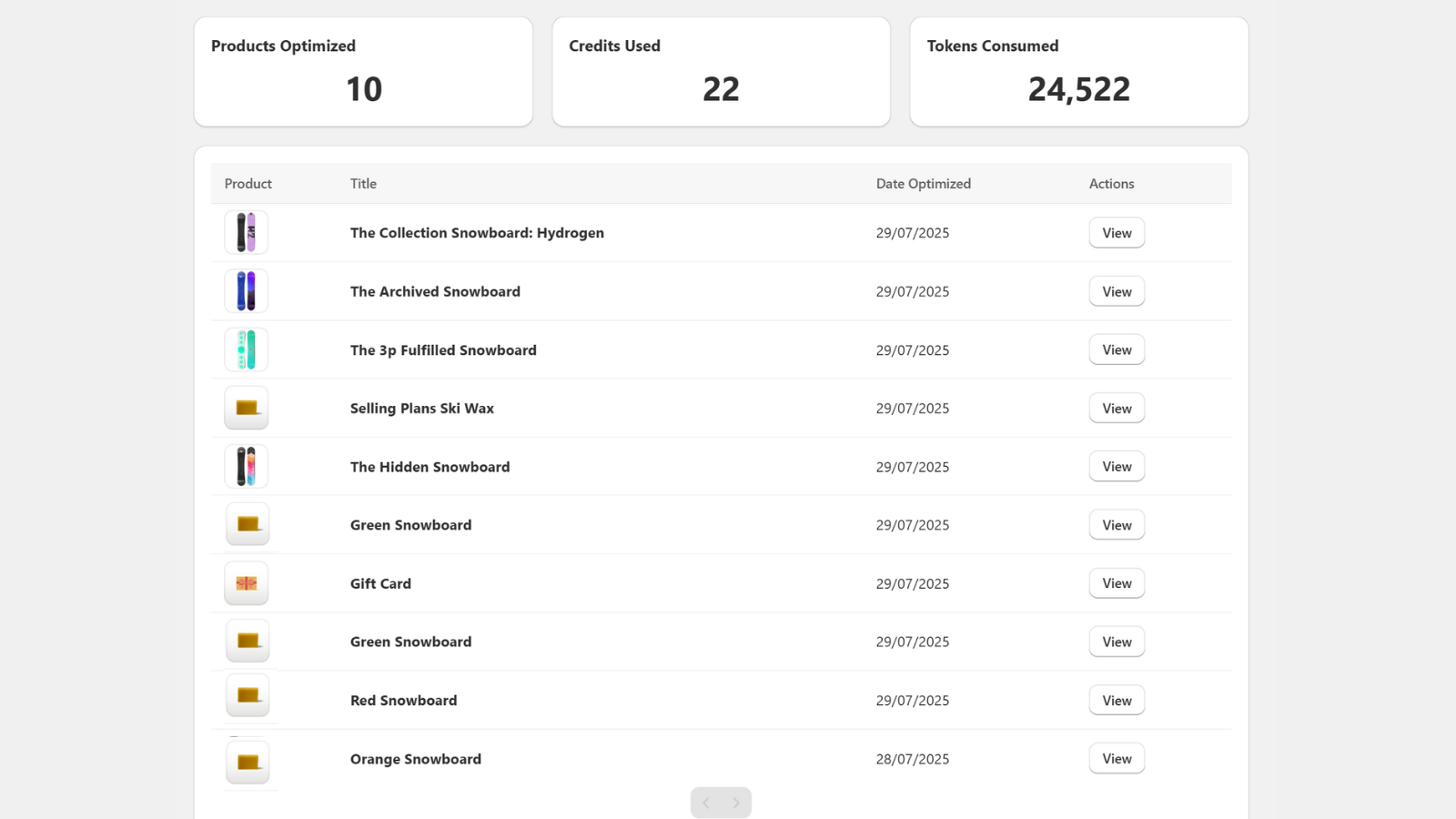1456x819 pixels.
Task: View The Collection Snowboard: Hydrogen details
Action: tap(1117, 233)
